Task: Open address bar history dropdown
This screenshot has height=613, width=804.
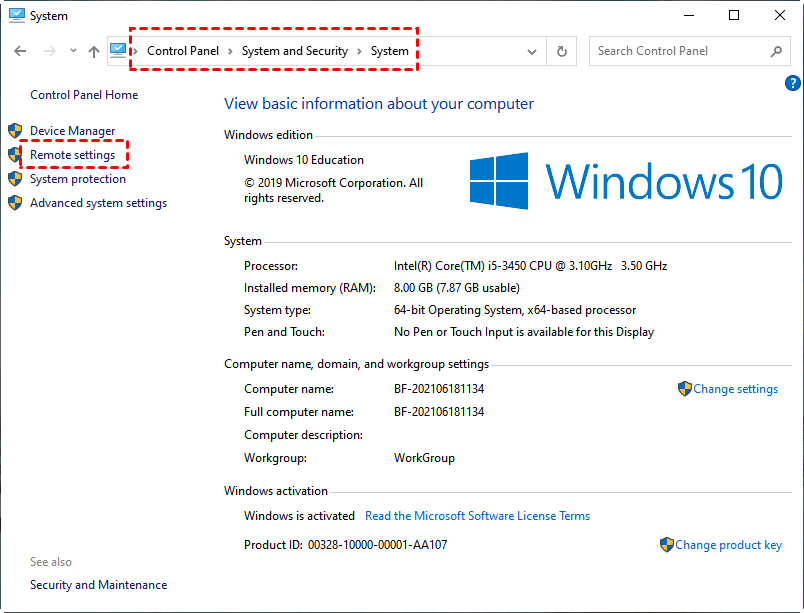Action: coord(532,51)
